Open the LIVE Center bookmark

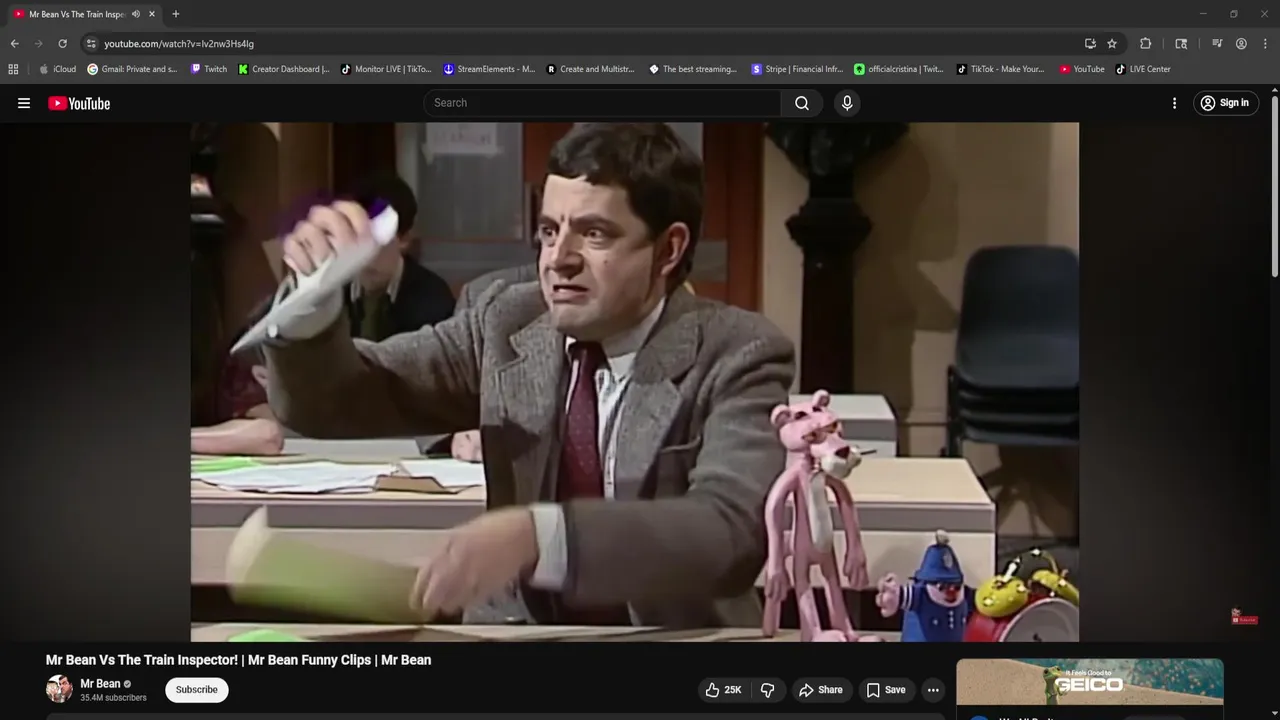[x=1143, y=69]
